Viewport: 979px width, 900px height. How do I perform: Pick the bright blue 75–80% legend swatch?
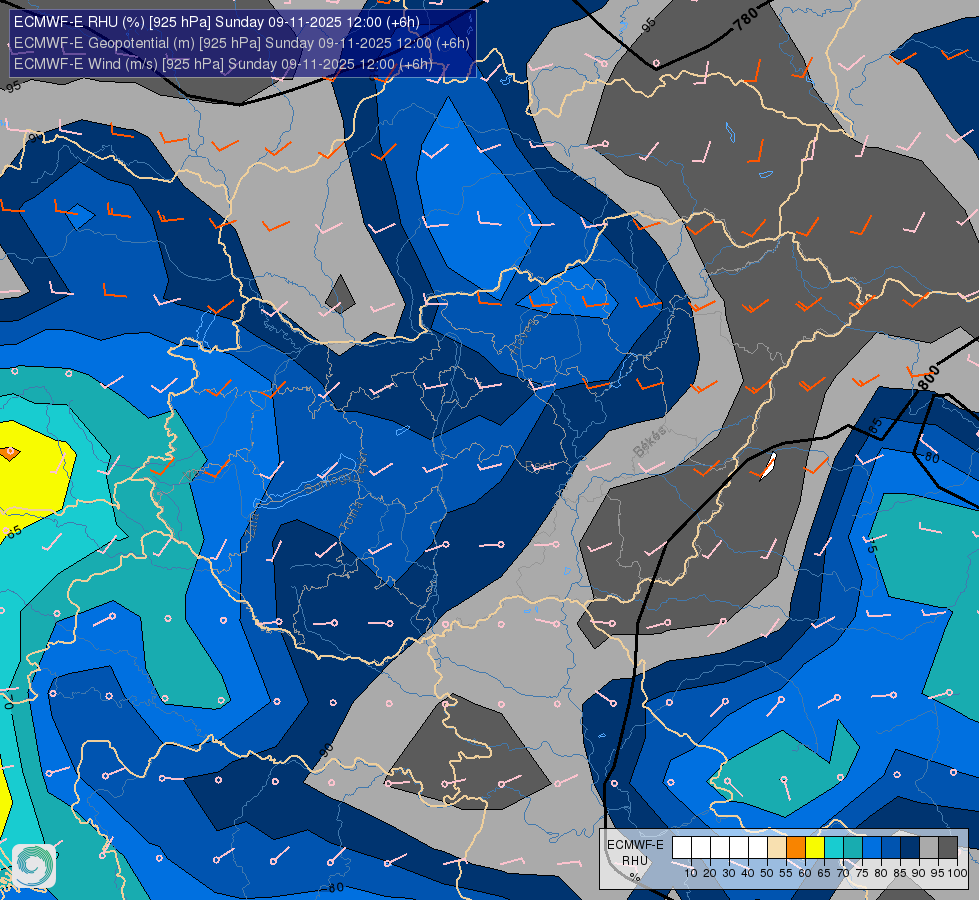point(872,848)
